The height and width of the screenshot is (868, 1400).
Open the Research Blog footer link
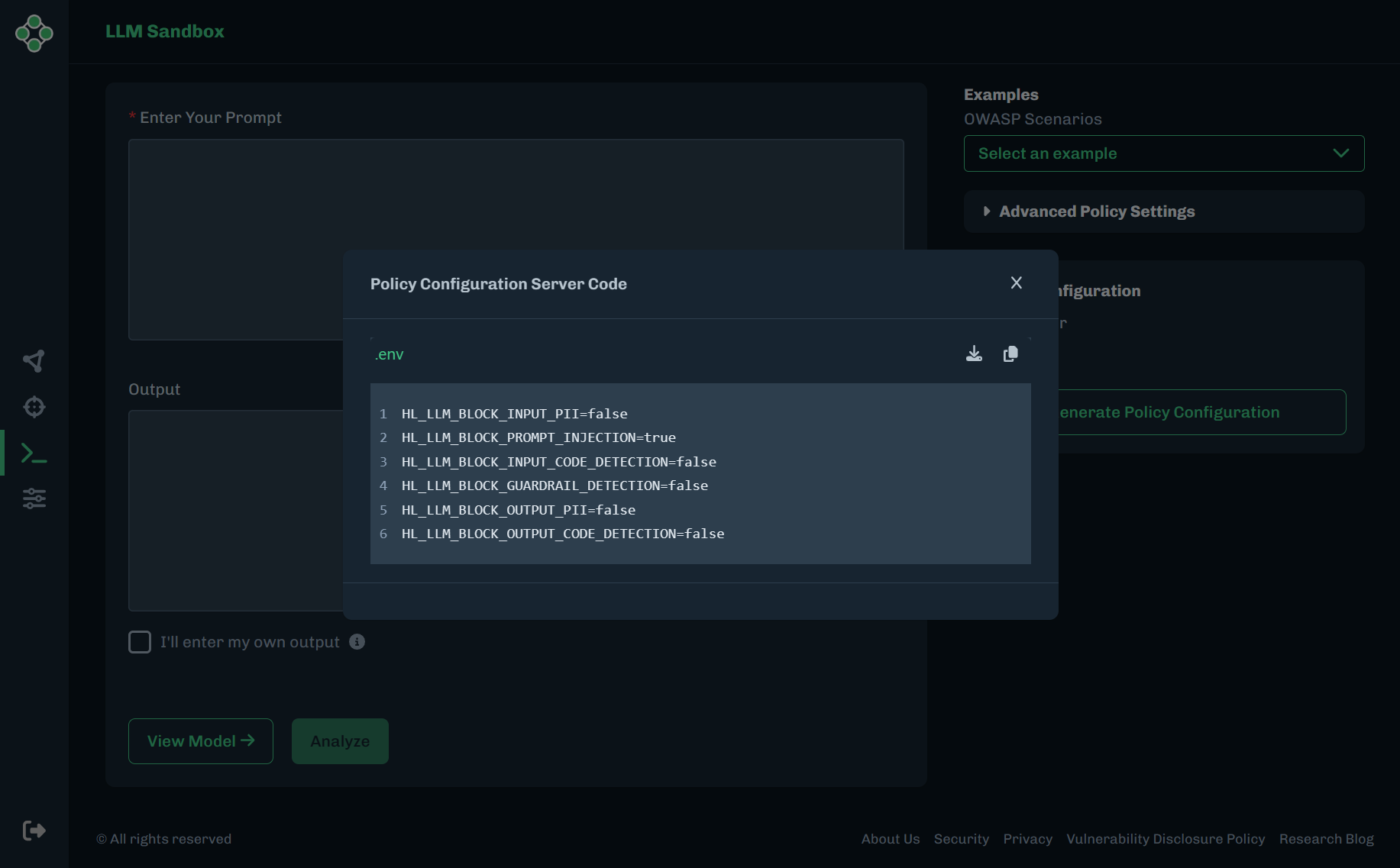click(1326, 839)
